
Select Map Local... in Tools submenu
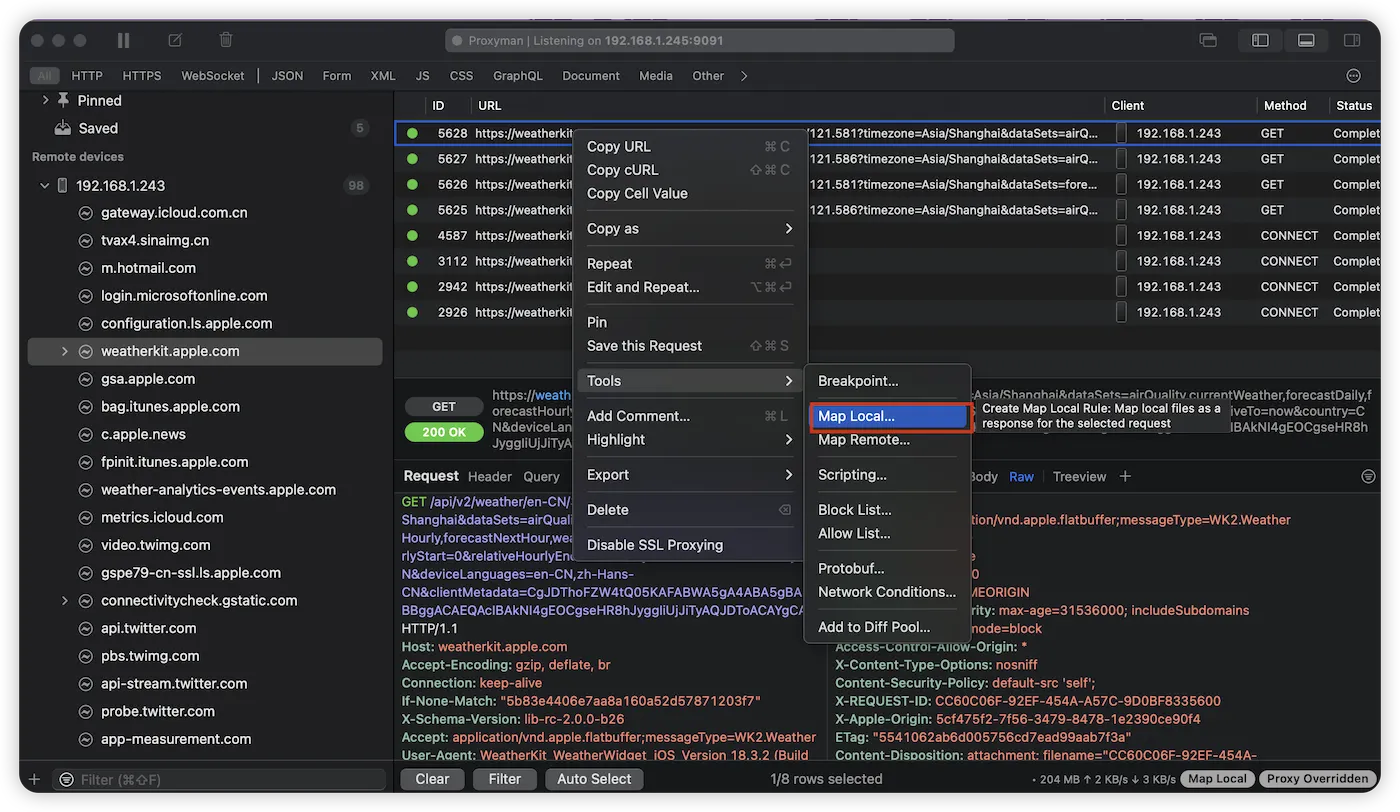point(888,416)
